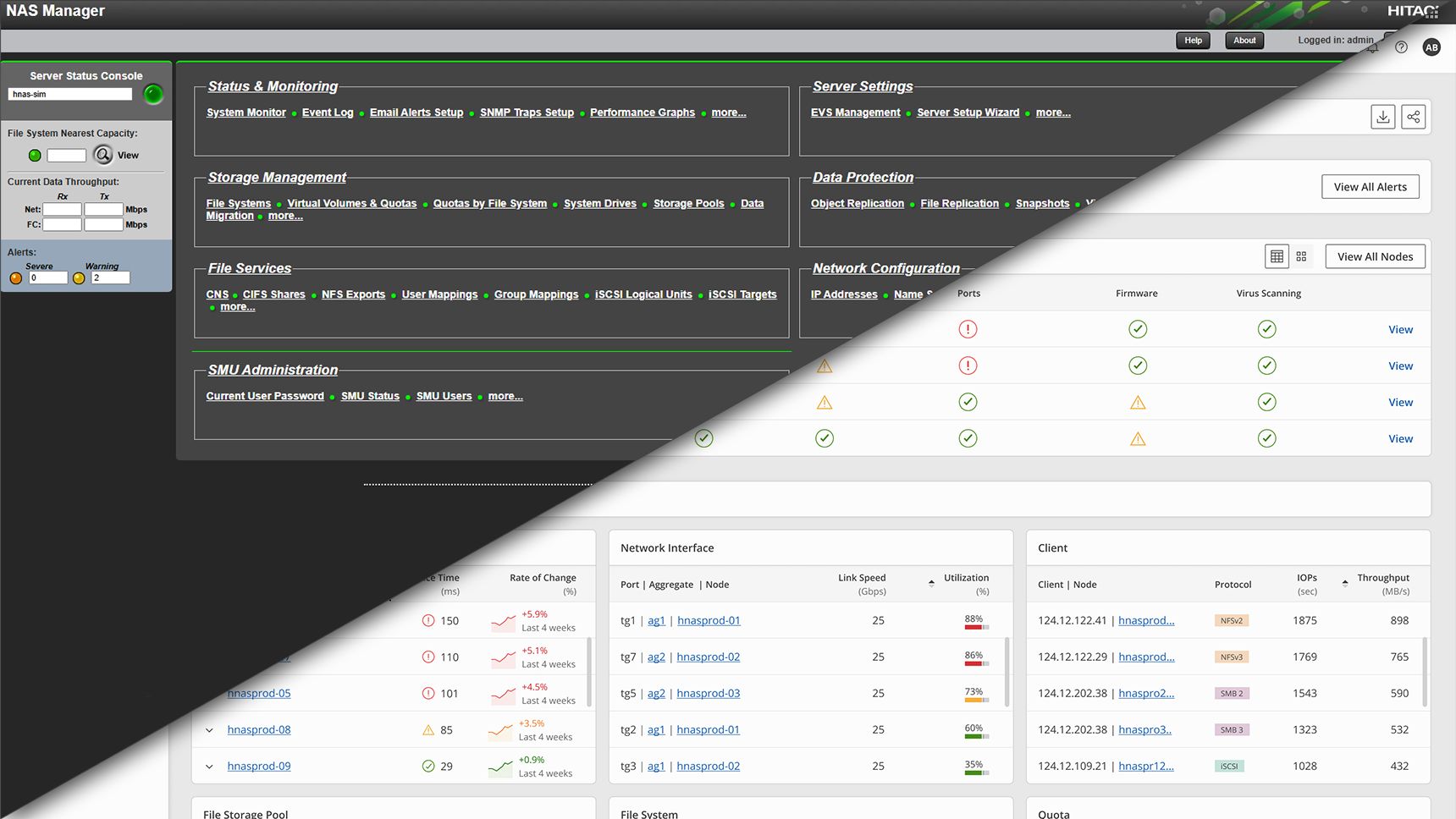The height and width of the screenshot is (819, 1456).
Task: Open Storage Management more... link
Action: [x=285, y=216]
